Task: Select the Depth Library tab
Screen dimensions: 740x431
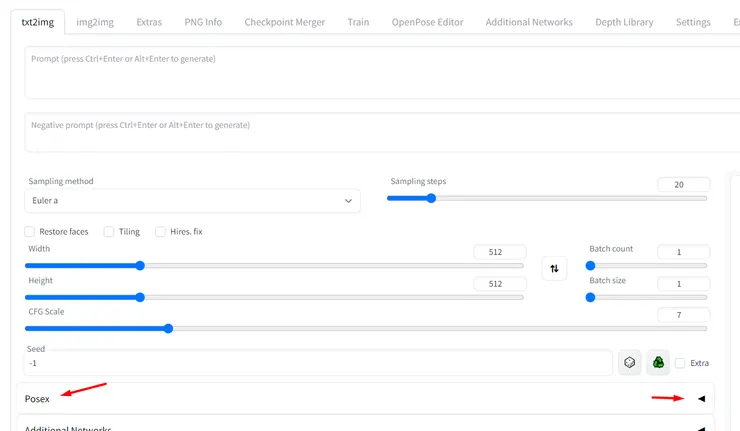Action: [624, 22]
